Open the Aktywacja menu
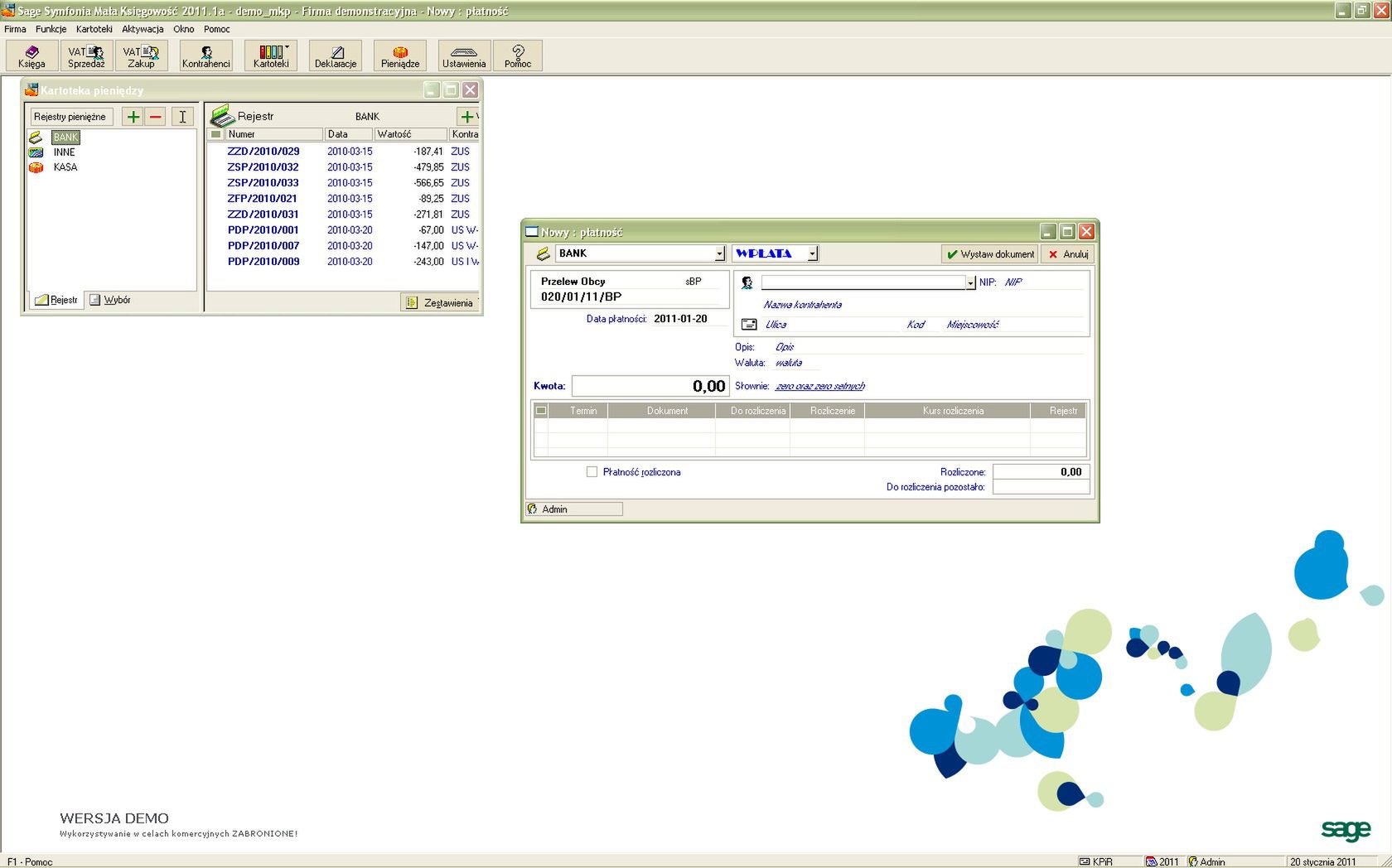 pyautogui.click(x=143, y=29)
